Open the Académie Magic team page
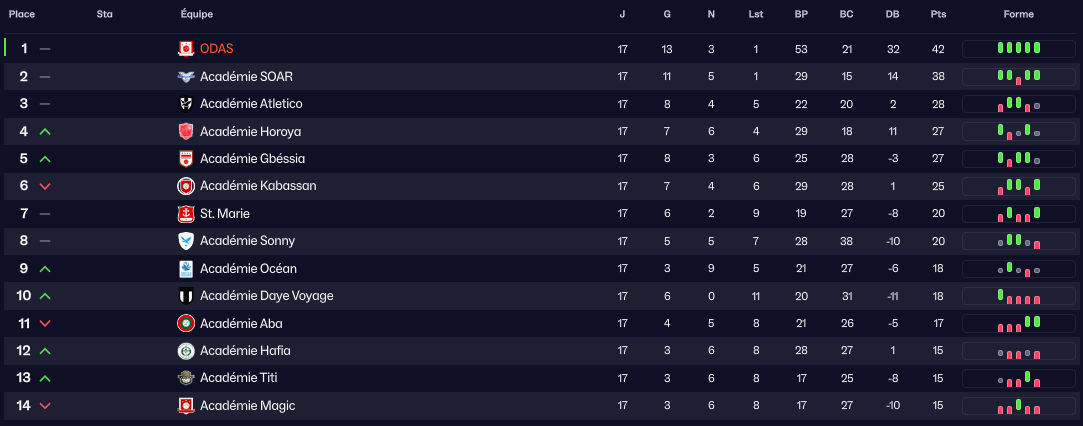This screenshot has width=1083, height=426. 247,406
